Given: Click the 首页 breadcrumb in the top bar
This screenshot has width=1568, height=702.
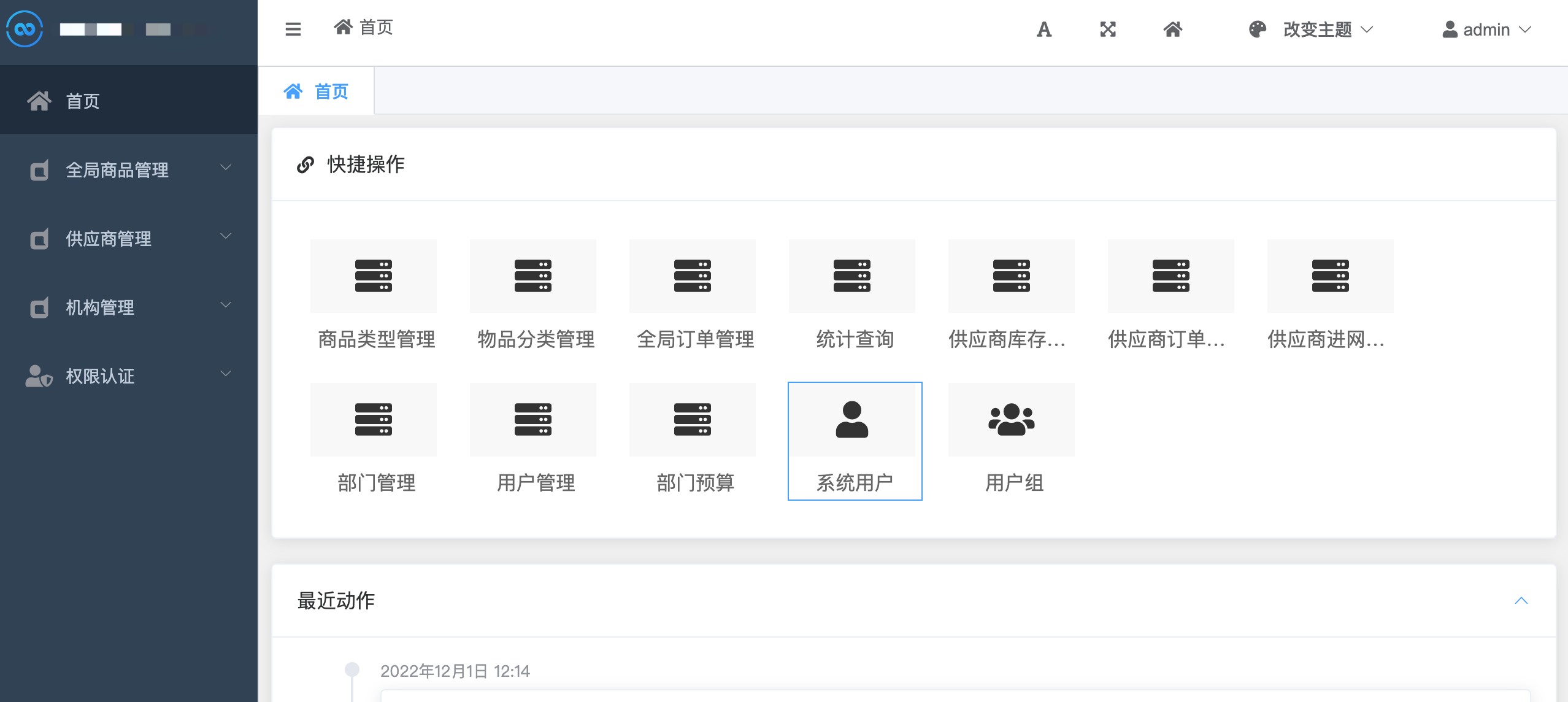Looking at the screenshot, I should [x=363, y=28].
